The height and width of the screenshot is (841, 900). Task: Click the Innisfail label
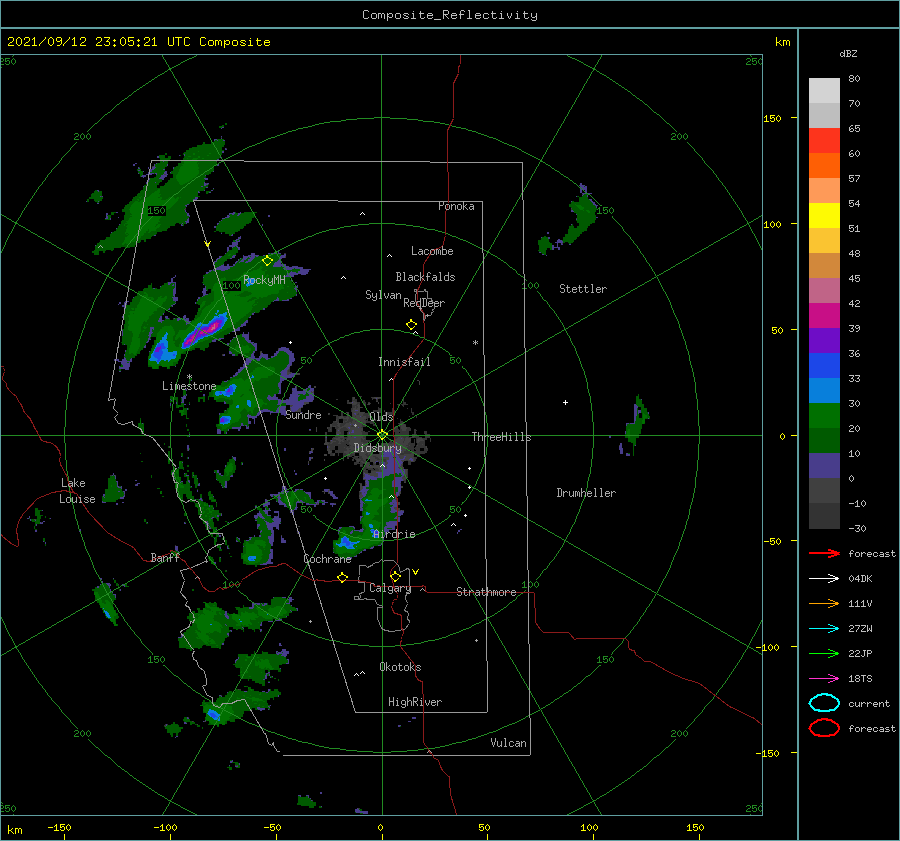tap(405, 362)
